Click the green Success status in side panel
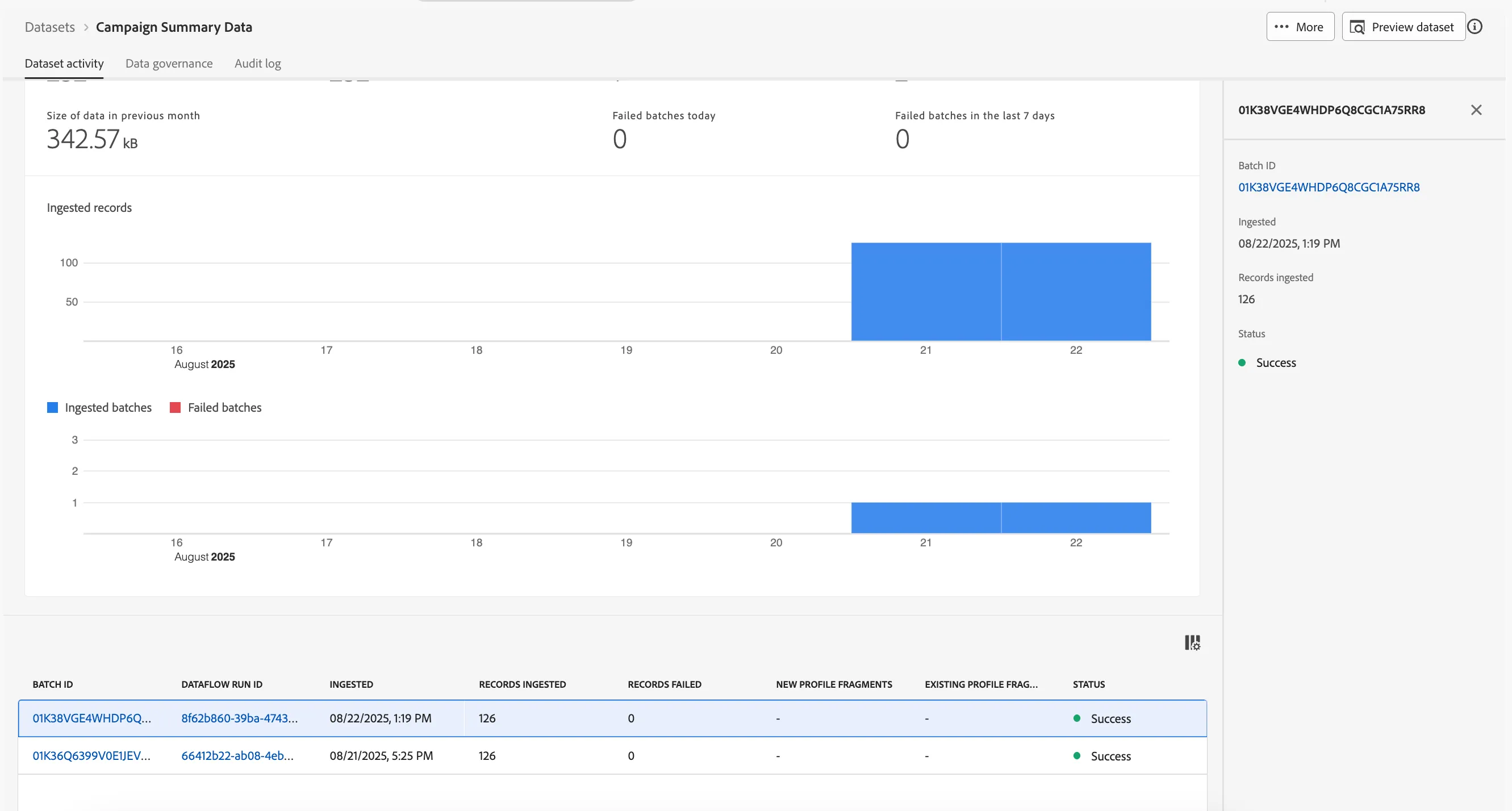This screenshot has width=1512, height=811. (1267, 363)
